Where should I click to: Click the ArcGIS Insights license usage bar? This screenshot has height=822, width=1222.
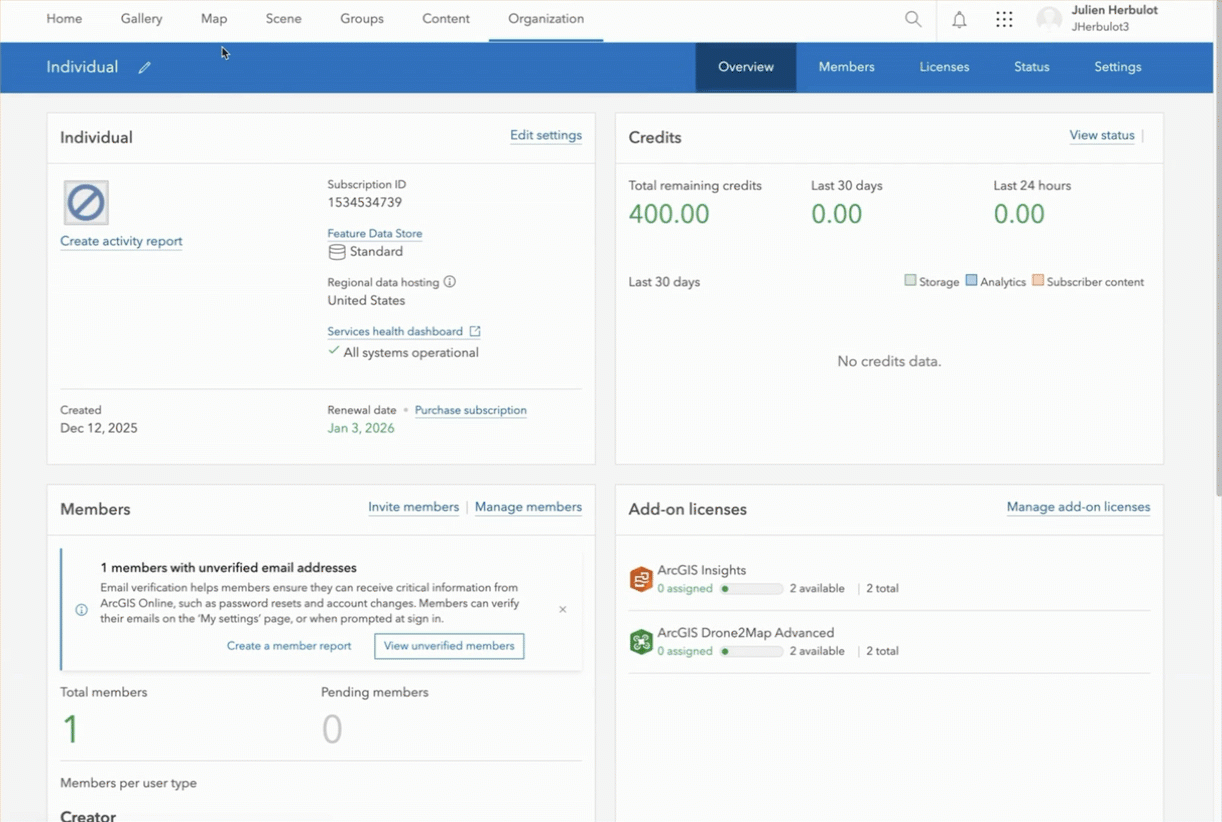tap(752, 589)
